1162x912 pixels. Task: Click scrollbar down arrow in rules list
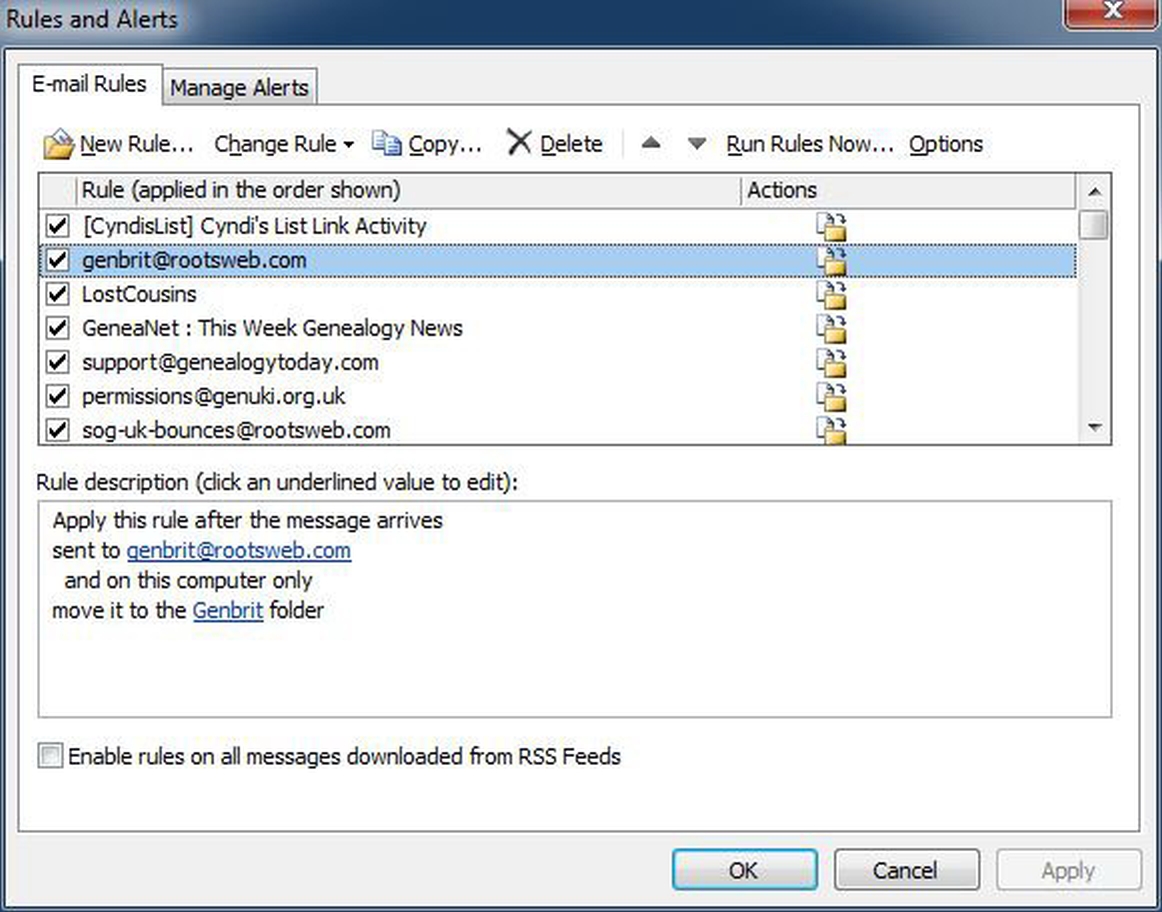point(1094,427)
